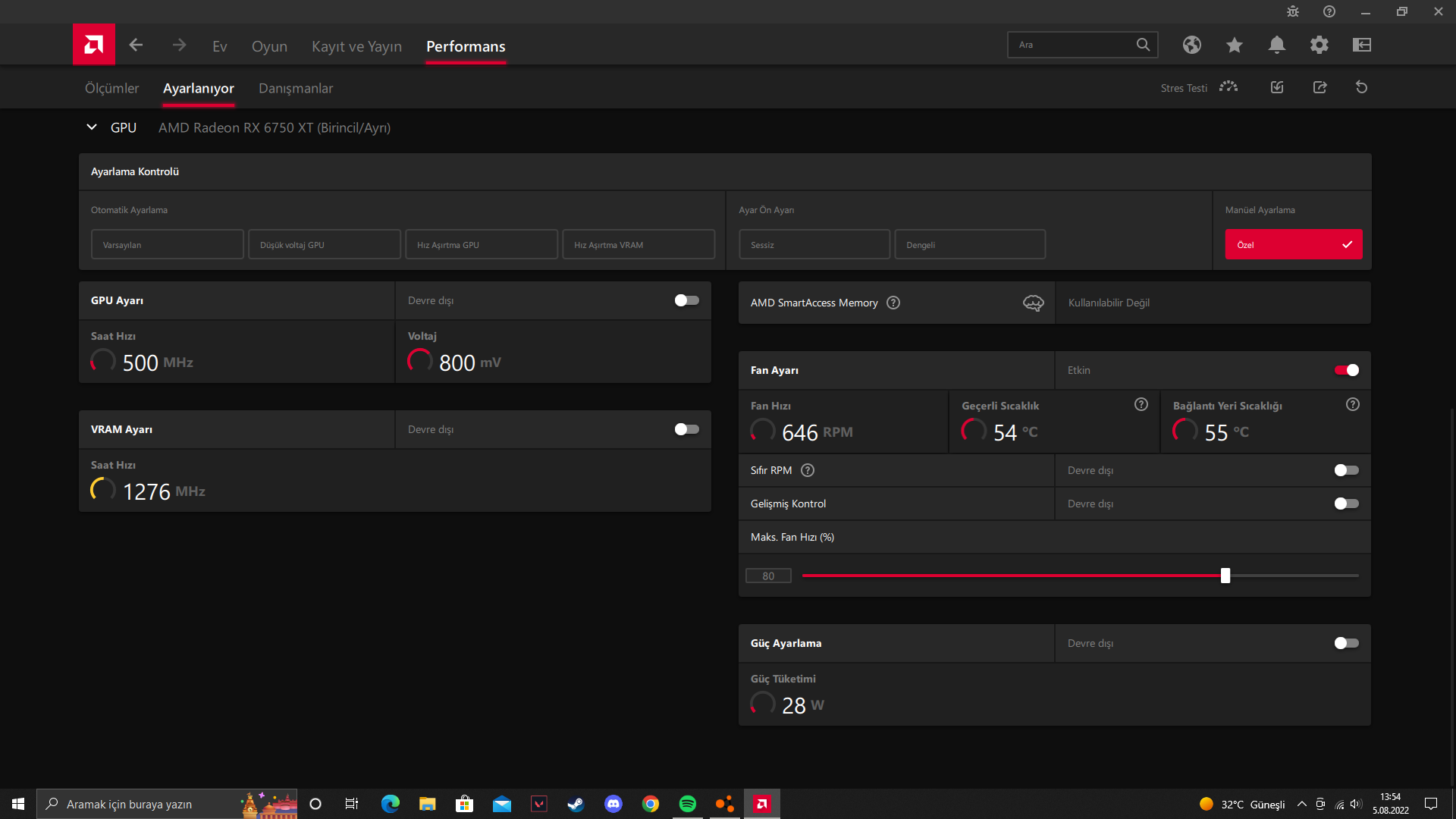Click the search magnifier icon

1143,45
